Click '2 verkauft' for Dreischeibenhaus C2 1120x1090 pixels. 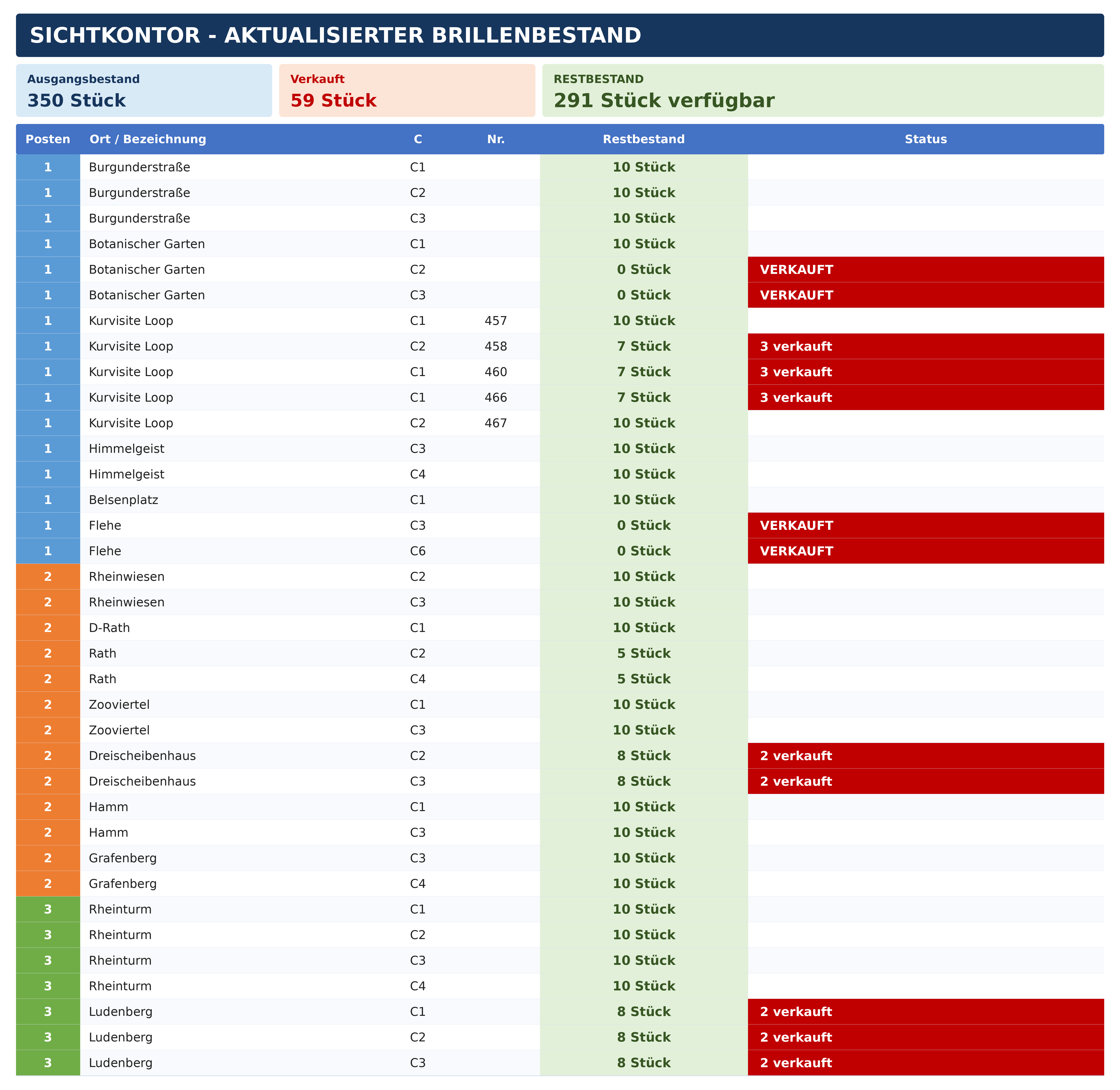tap(796, 756)
